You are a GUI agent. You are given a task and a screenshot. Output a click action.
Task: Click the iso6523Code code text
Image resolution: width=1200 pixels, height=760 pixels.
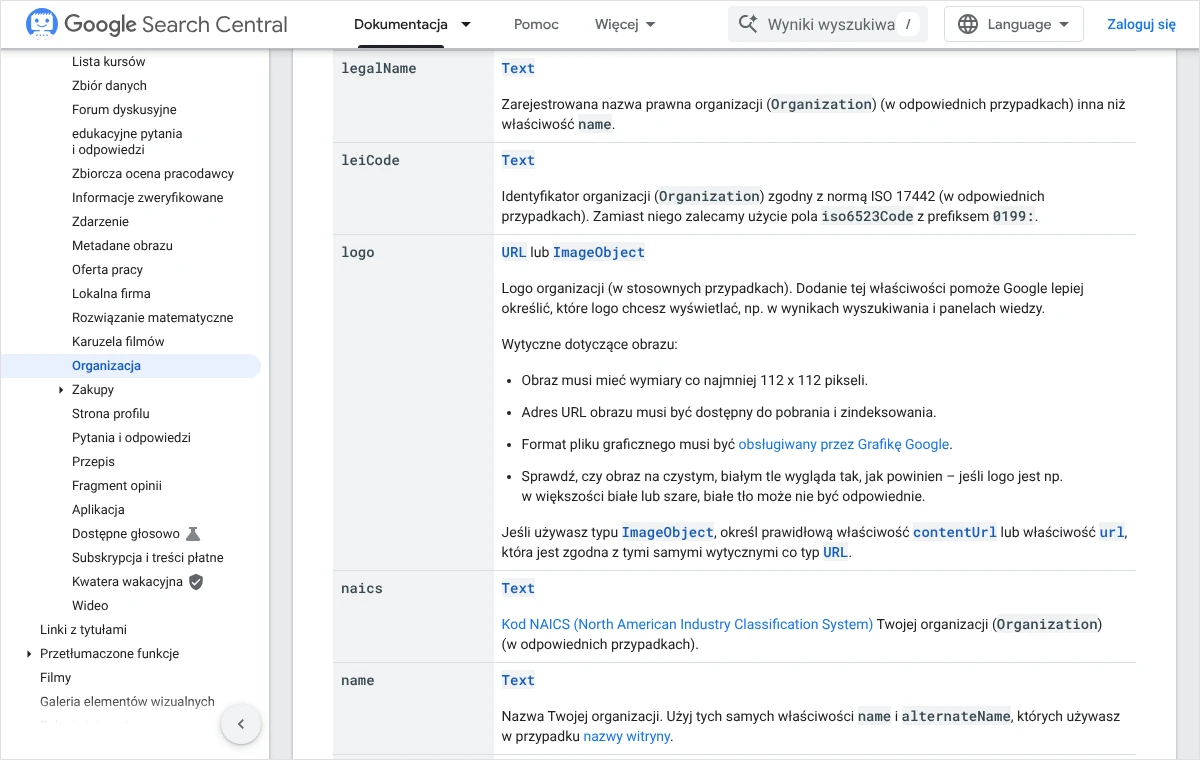(x=868, y=216)
